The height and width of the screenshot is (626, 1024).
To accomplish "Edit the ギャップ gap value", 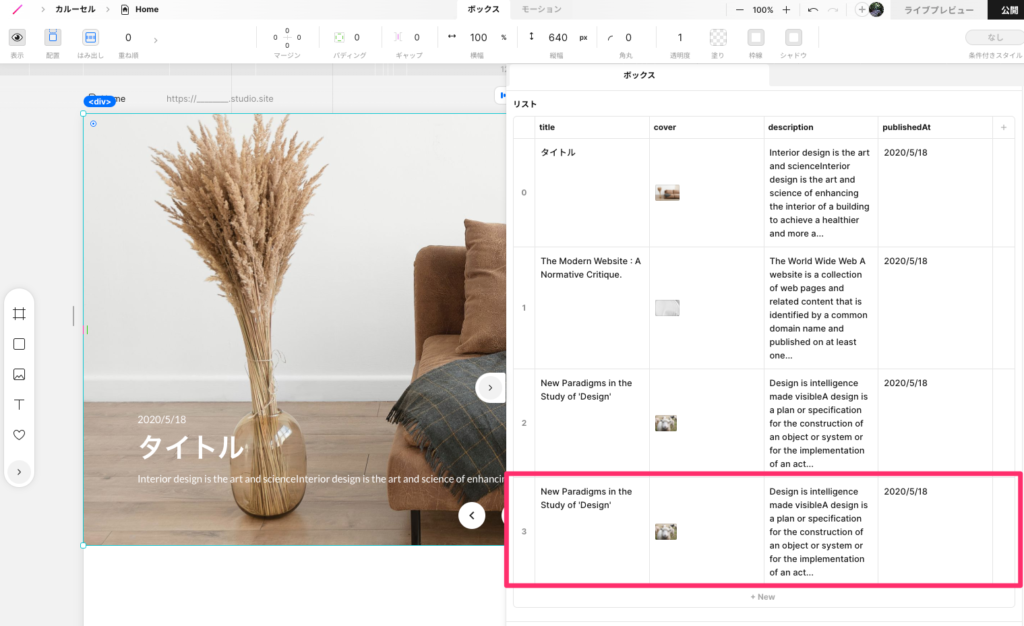I will tap(417, 37).
